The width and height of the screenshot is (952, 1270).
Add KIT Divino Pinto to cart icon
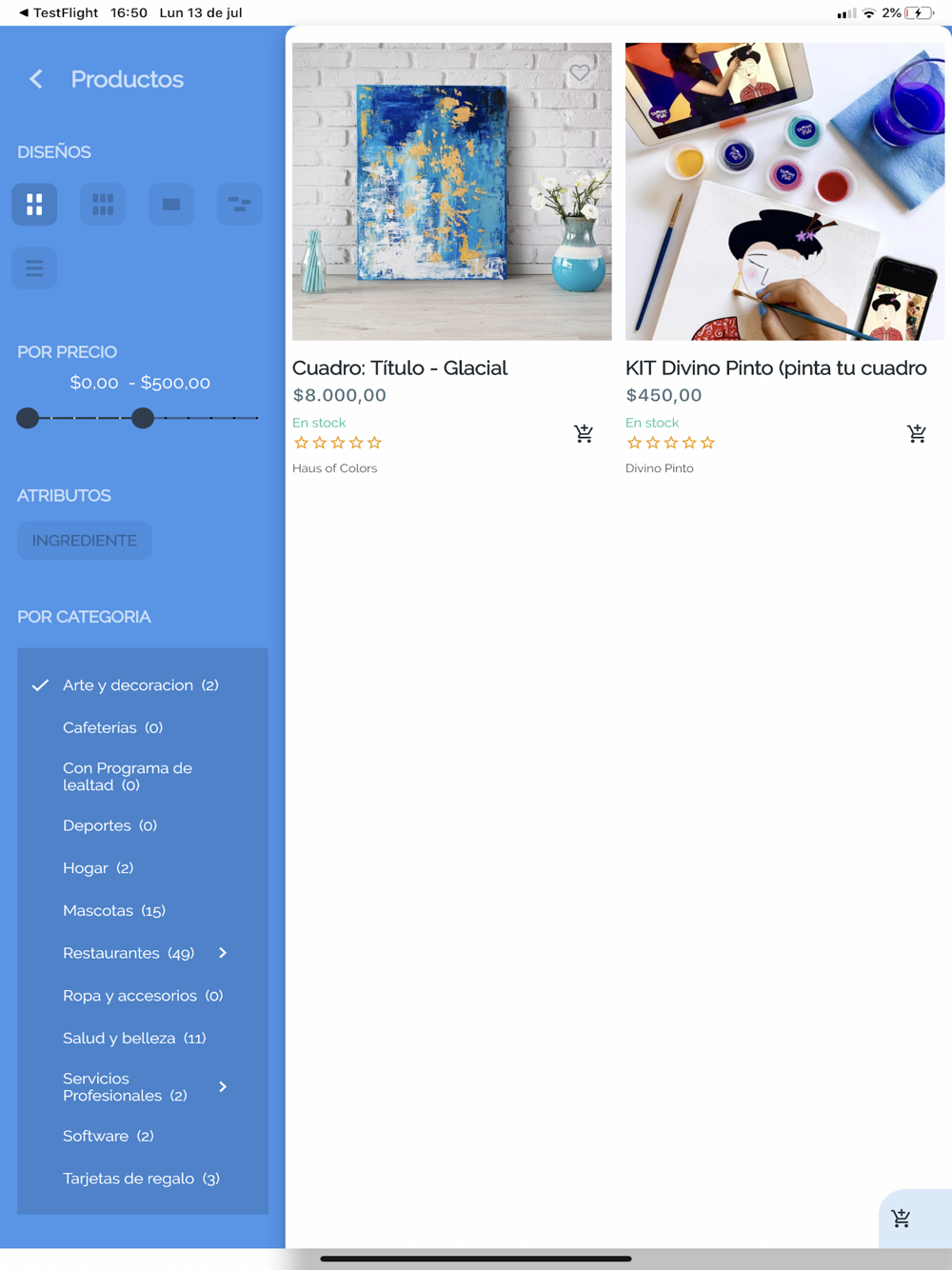tap(917, 434)
